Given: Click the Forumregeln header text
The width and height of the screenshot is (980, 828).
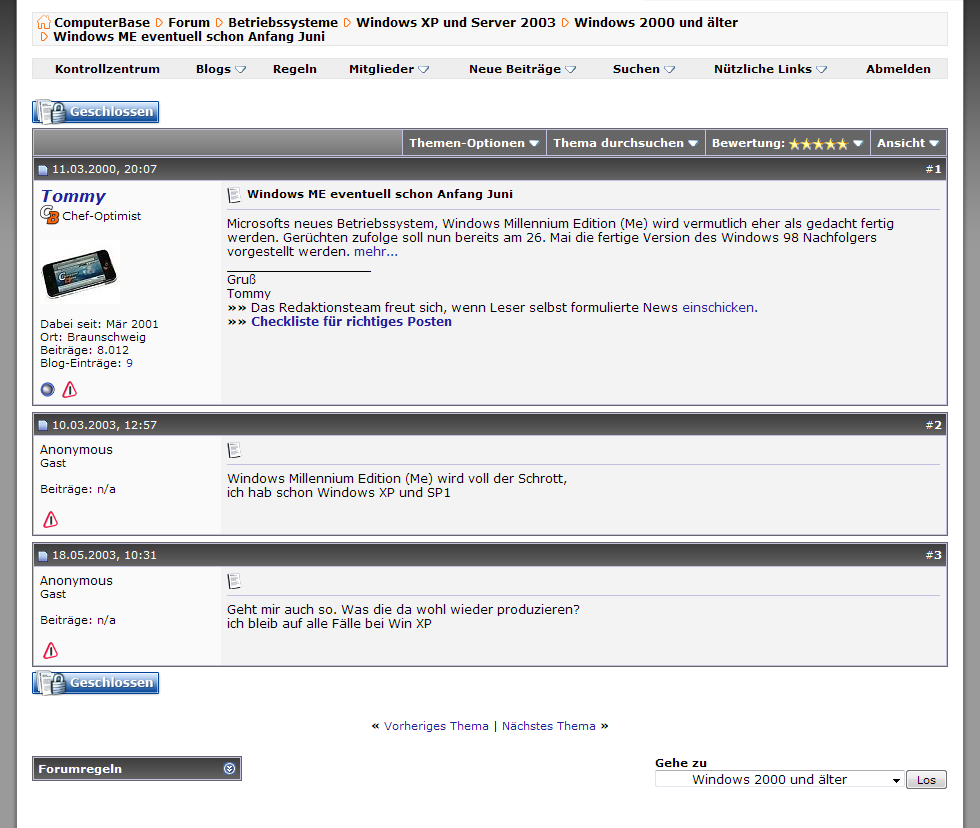Looking at the screenshot, I should click(x=80, y=769).
